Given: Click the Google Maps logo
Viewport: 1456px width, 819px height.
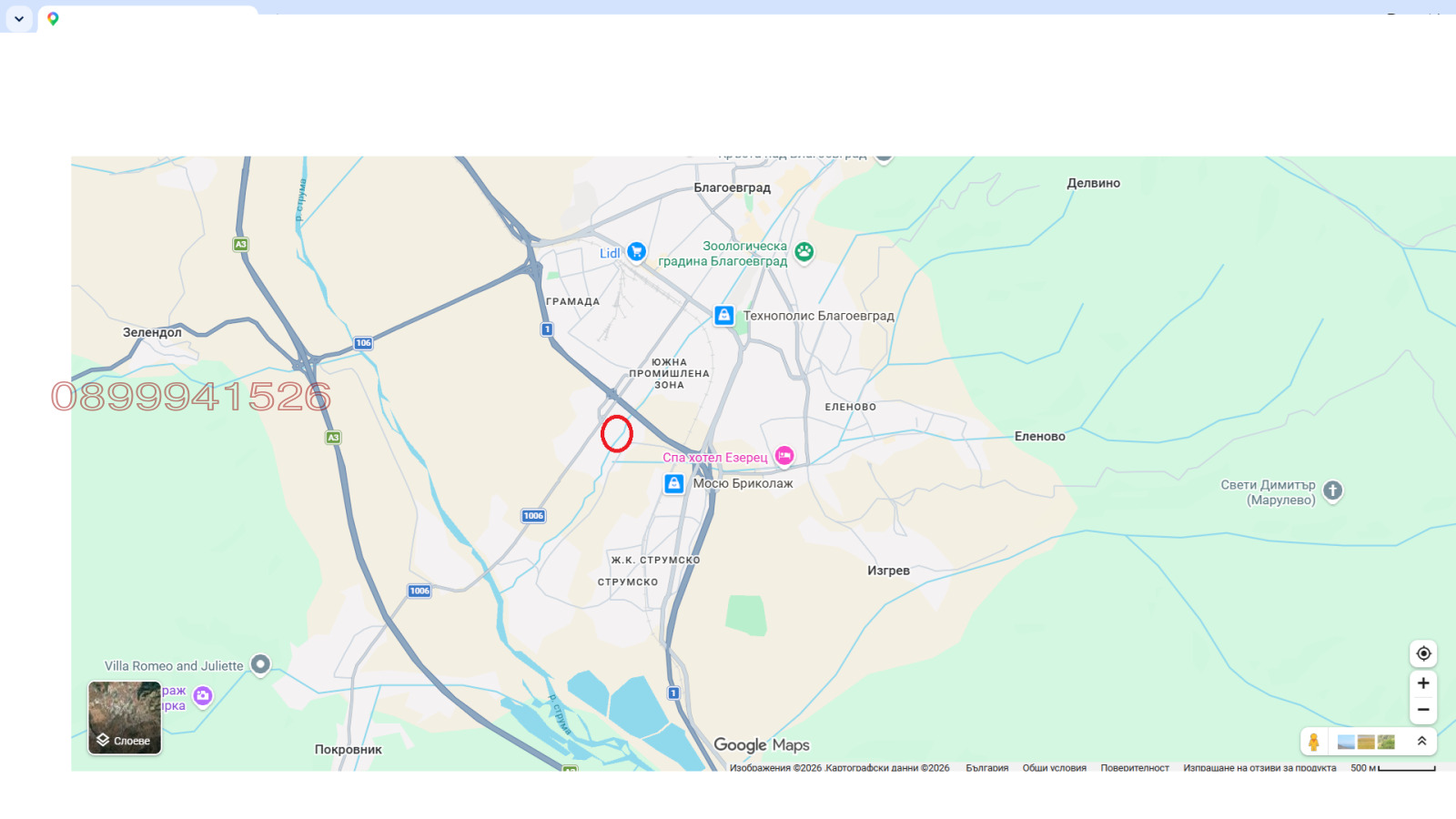Looking at the screenshot, I should 761,745.
